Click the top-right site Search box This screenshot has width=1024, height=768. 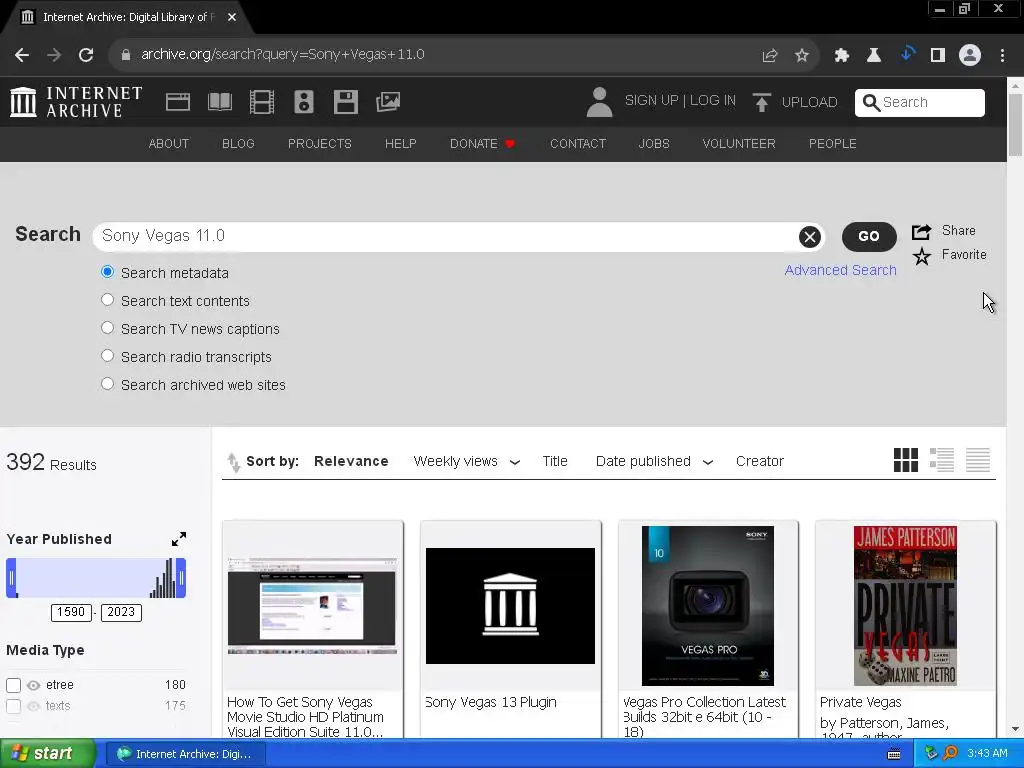tap(920, 103)
